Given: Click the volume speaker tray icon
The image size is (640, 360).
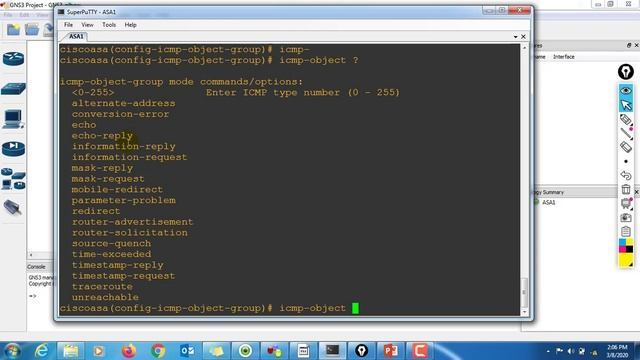Looking at the screenshot, I should tap(571, 351).
